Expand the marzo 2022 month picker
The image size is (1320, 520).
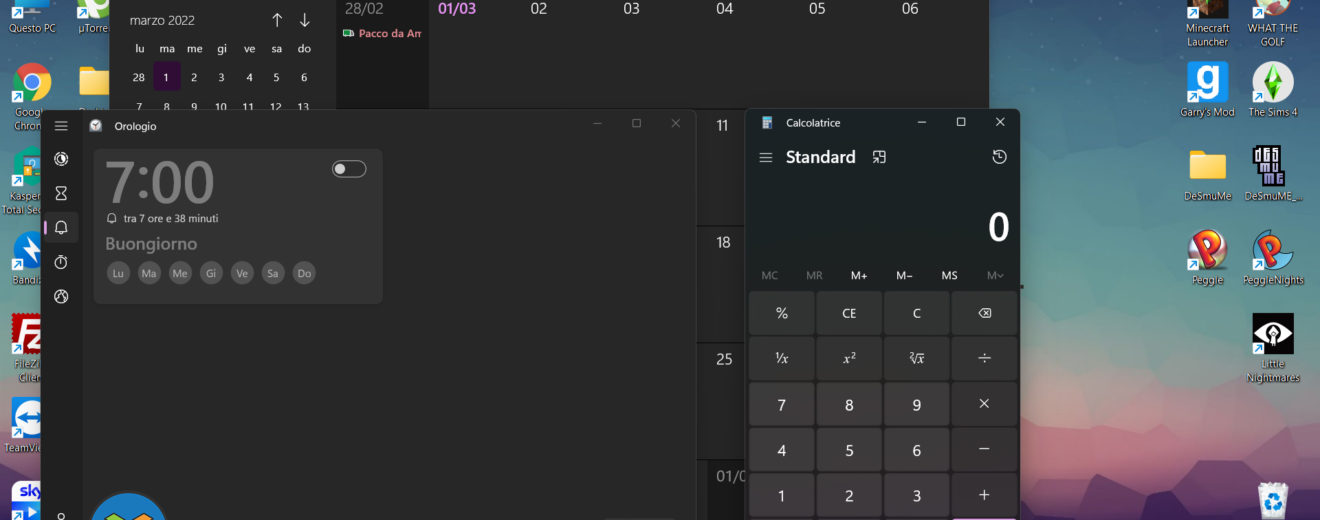(162, 20)
